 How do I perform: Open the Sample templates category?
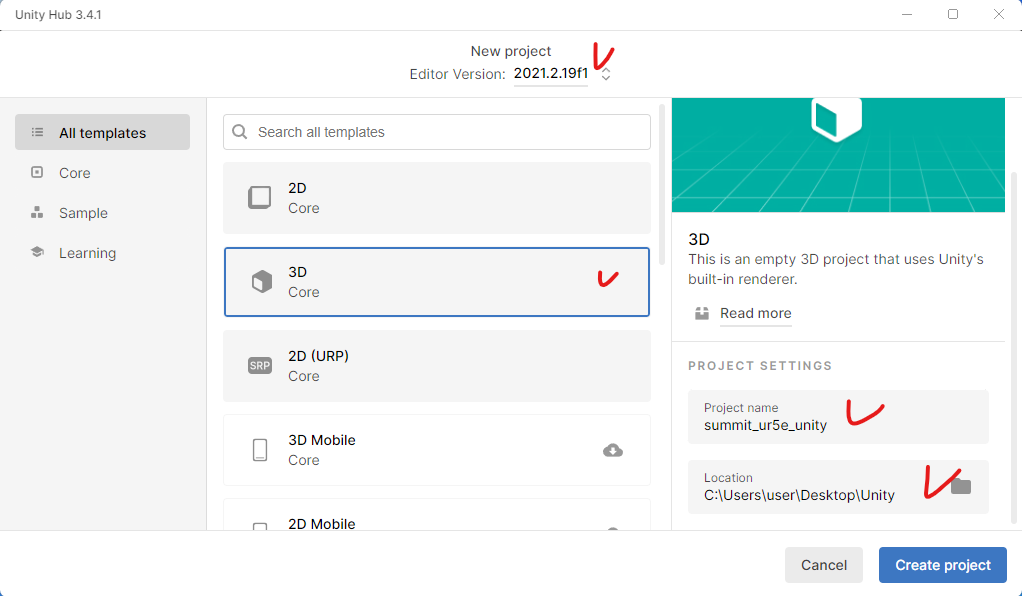click(83, 213)
